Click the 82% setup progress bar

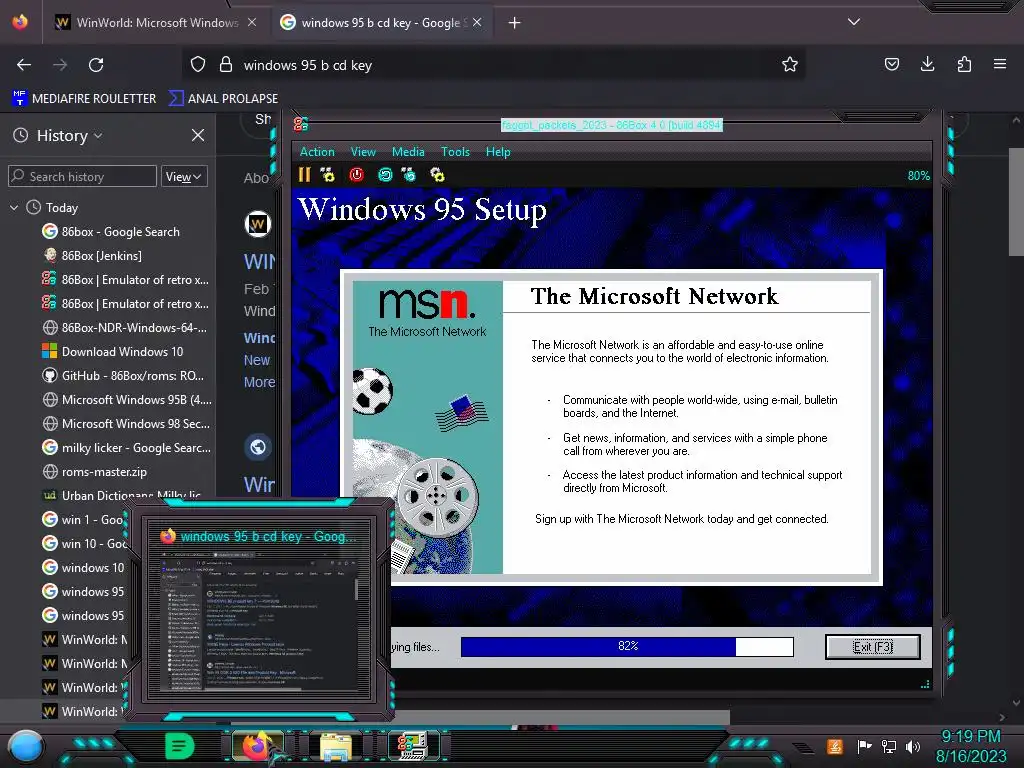point(627,647)
